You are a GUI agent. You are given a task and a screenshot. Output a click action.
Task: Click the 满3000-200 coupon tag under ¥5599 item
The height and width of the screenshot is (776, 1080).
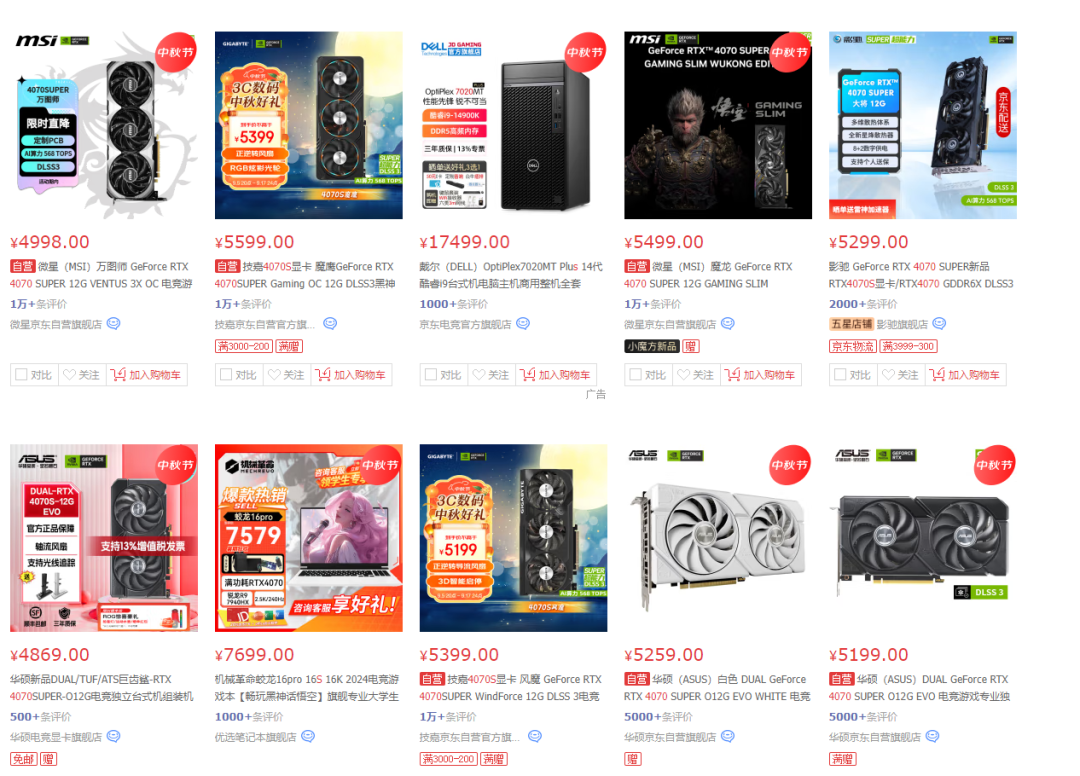243,346
